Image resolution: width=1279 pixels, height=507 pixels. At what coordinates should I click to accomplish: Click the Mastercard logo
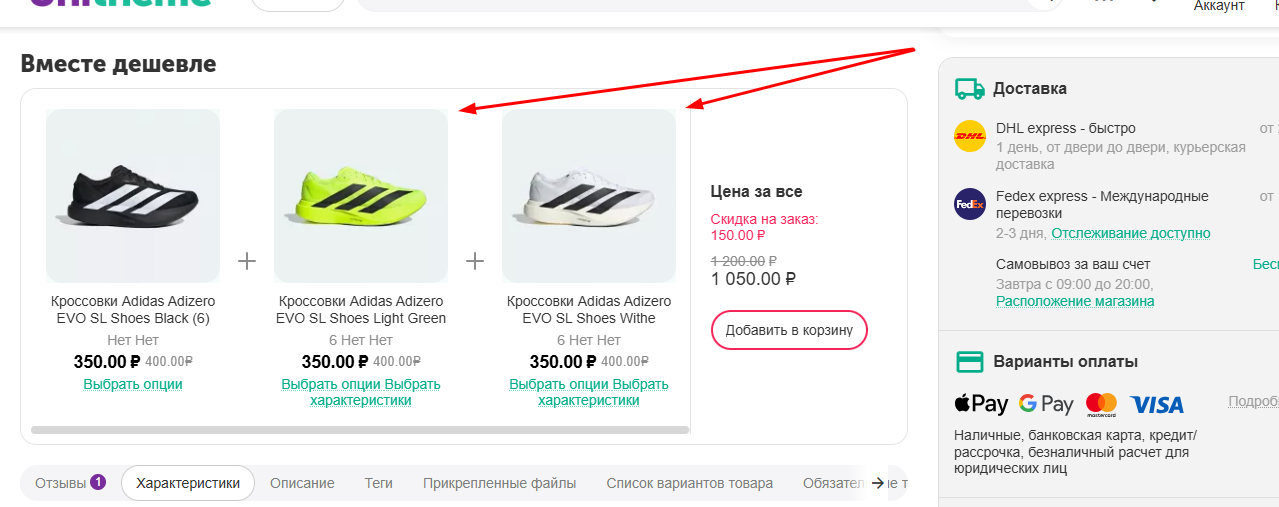click(x=1101, y=404)
